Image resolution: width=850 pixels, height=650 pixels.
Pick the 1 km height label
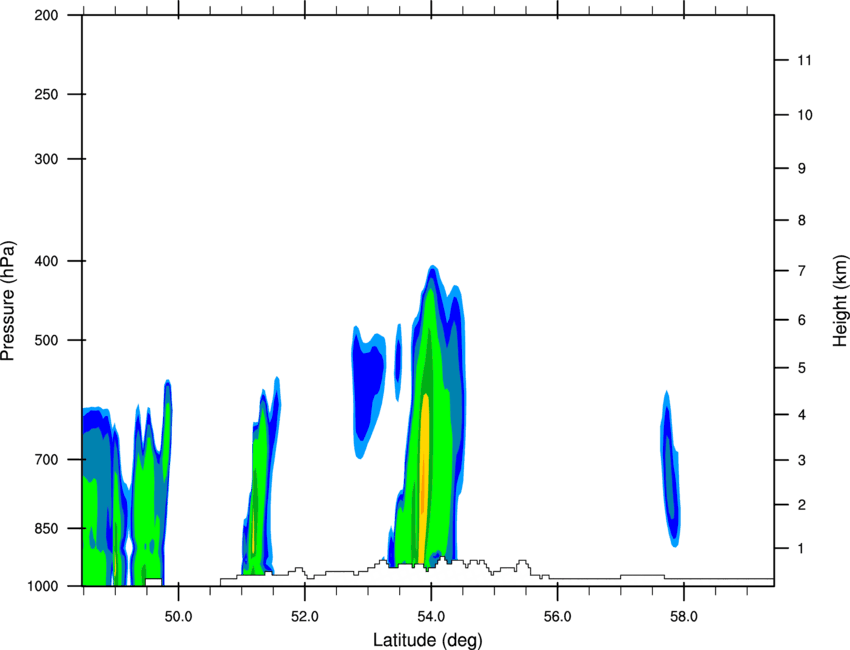click(802, 549)
